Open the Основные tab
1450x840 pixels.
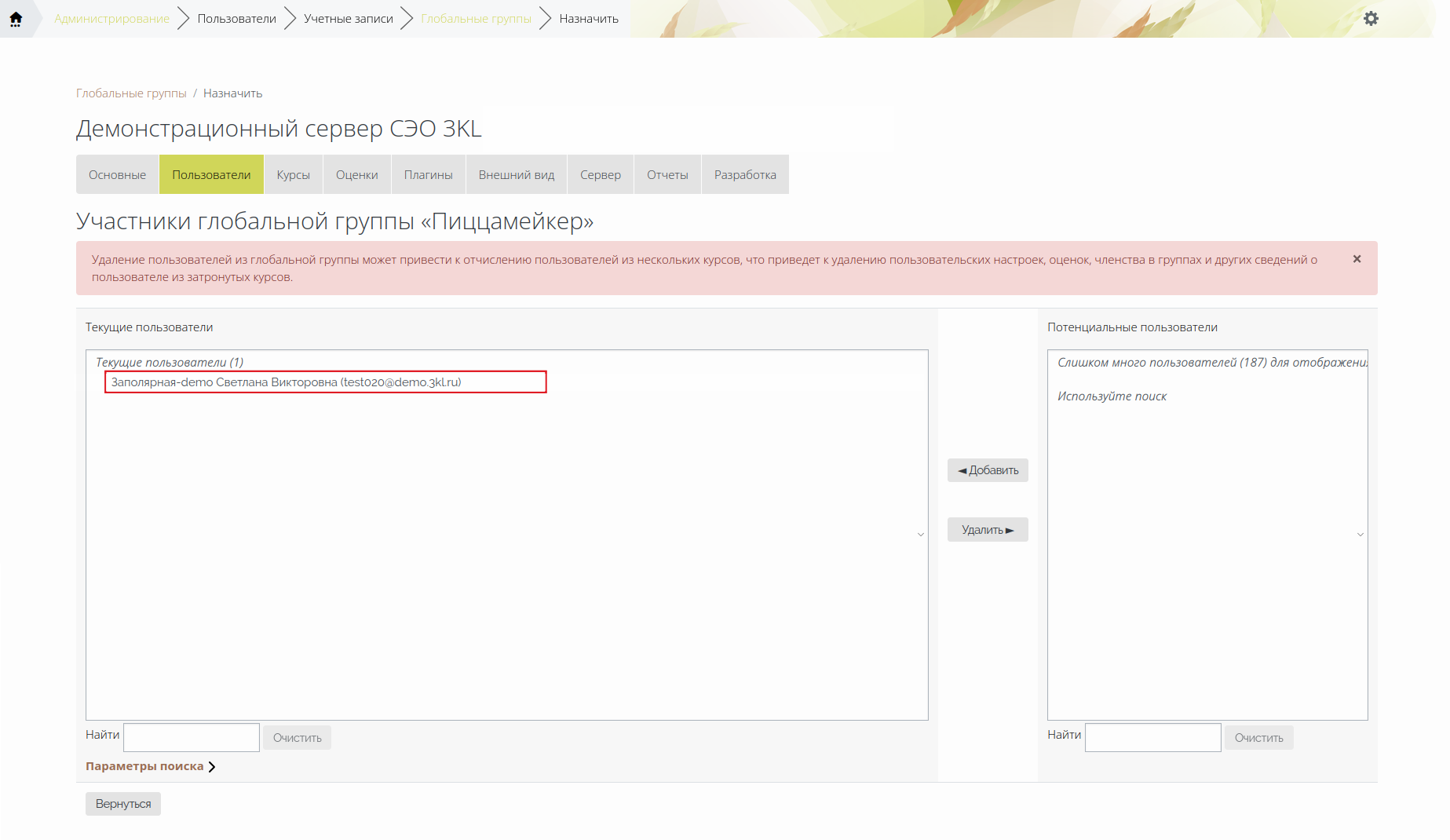pyautogui.click(x=117, y=174)
